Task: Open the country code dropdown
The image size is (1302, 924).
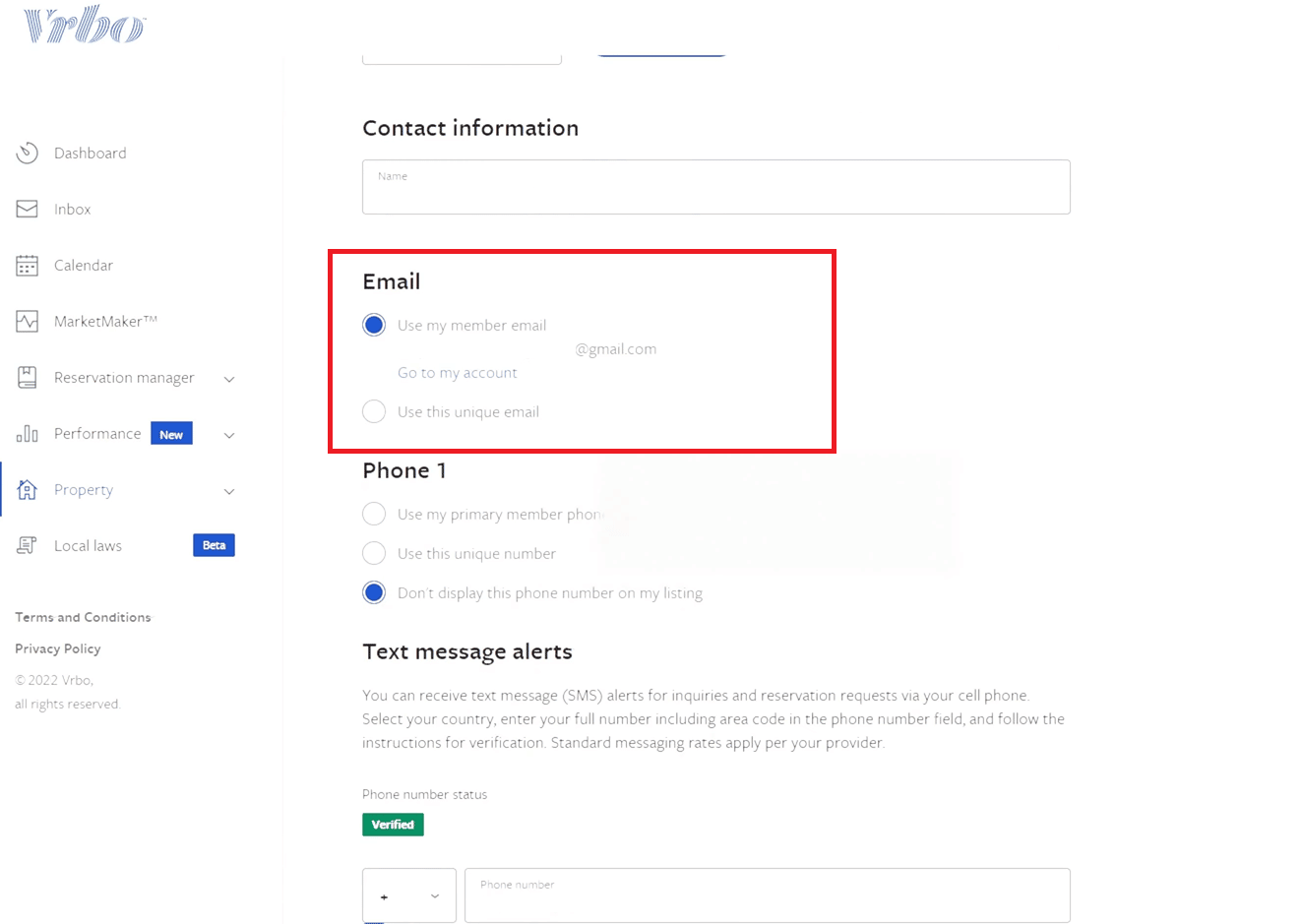Action: point(409,895)
